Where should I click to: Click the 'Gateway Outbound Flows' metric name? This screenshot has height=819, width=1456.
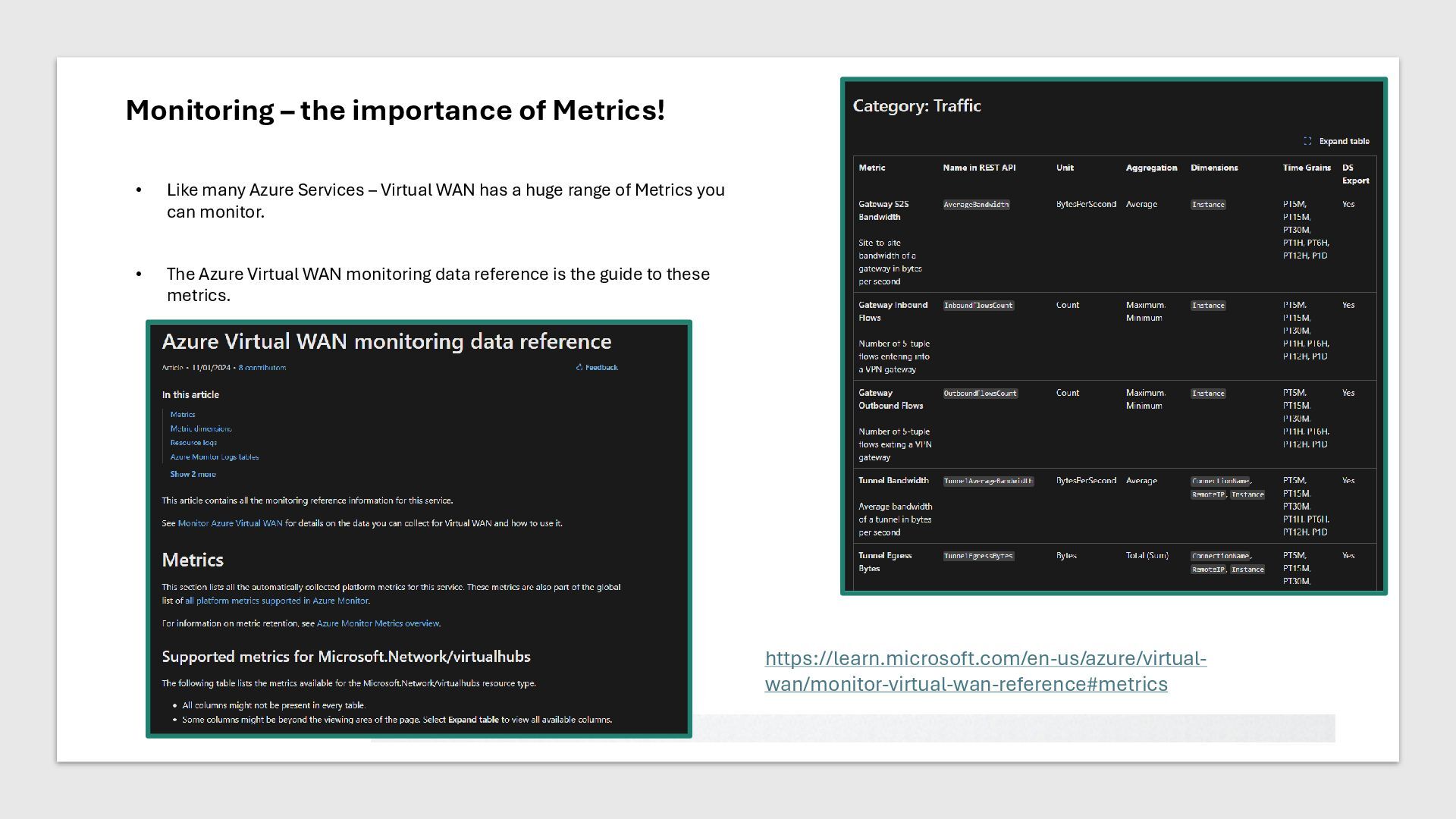[890, 400]
